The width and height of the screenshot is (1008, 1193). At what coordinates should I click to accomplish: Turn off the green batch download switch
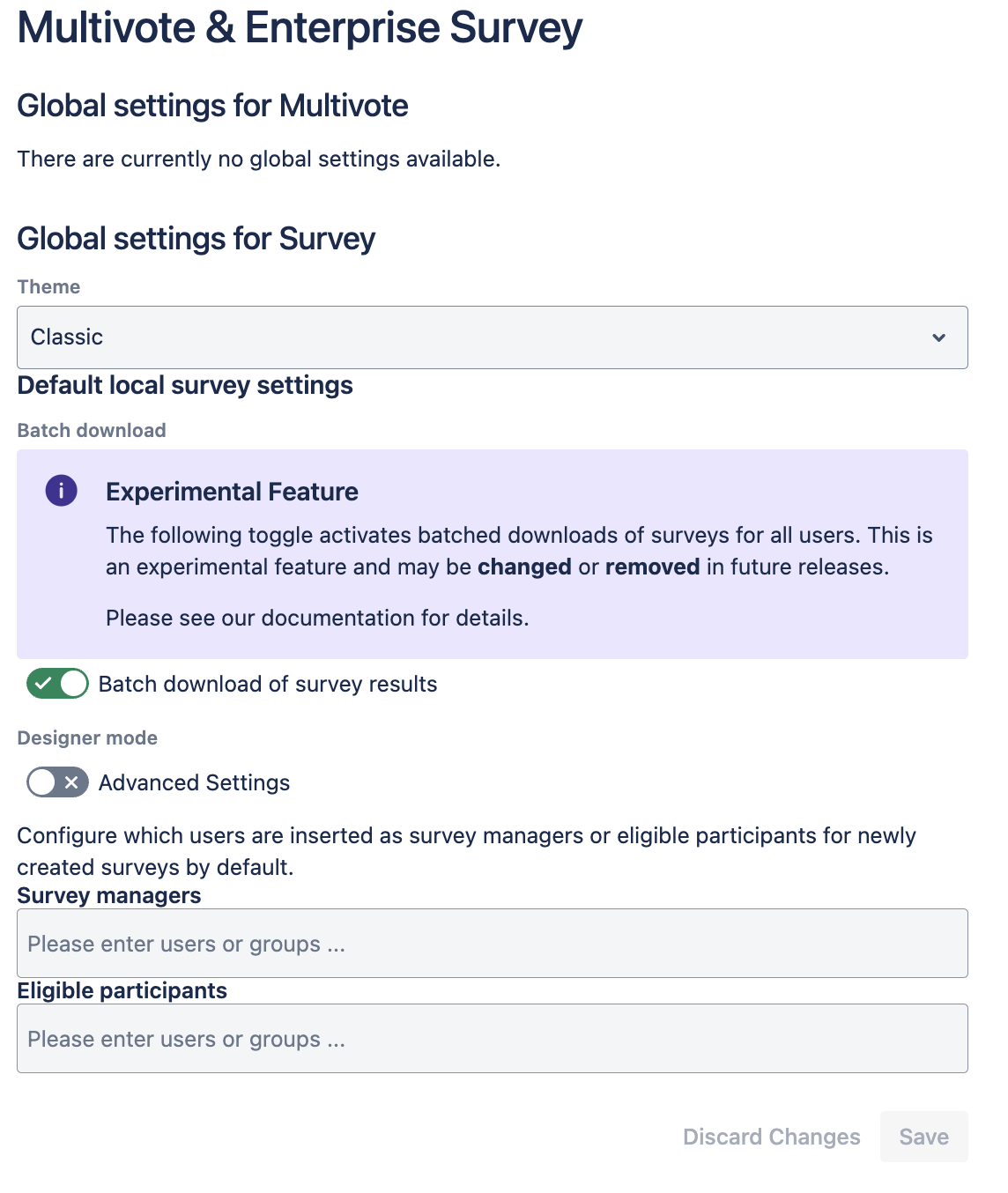(57, 684)
